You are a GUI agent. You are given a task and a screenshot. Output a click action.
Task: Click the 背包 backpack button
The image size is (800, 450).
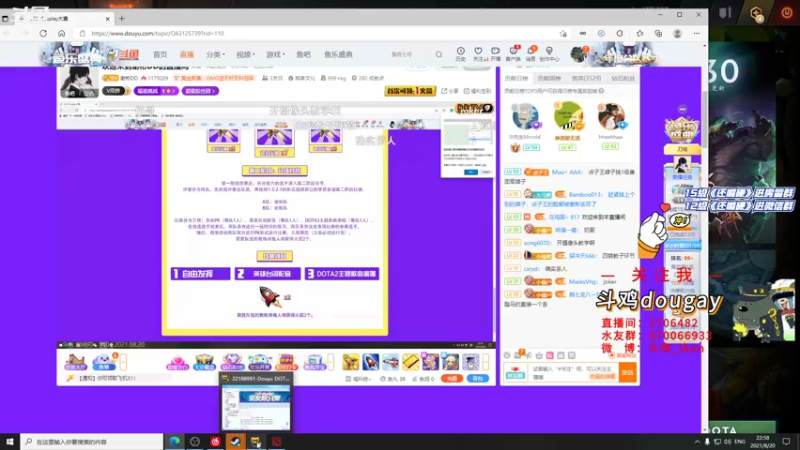pos(477,379)
